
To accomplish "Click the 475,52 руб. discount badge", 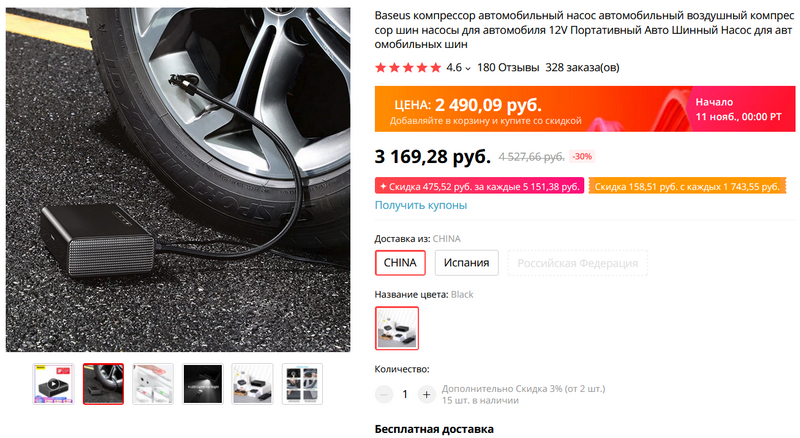I will [479, 186].
